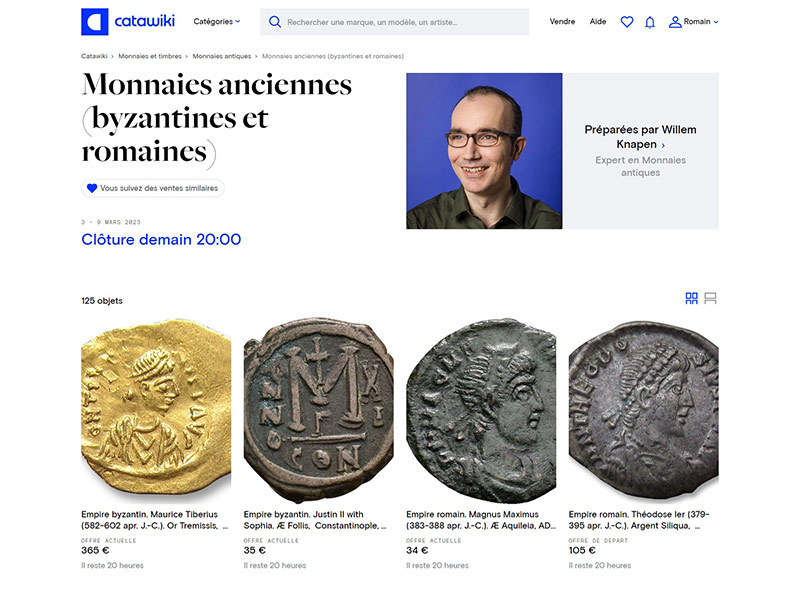Open the Aide menu item

click(x=598, y=22)
